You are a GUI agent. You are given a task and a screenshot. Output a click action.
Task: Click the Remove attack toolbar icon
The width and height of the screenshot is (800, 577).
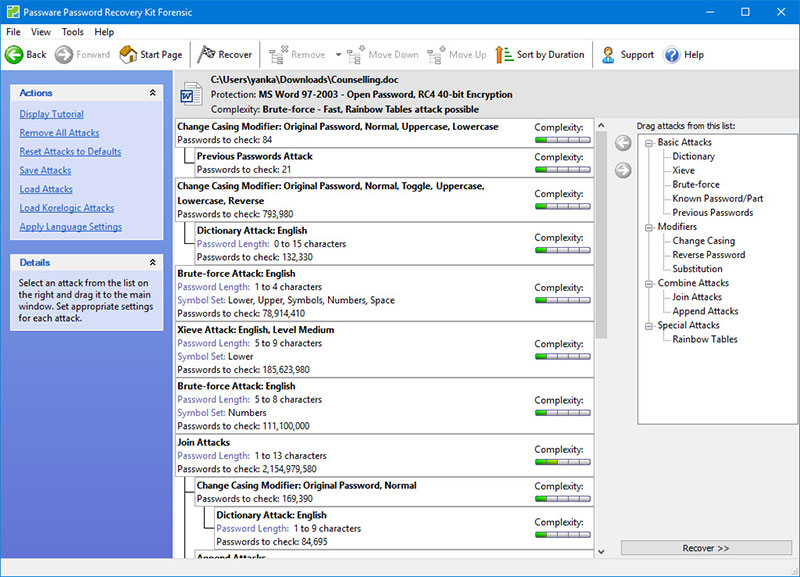[278, 55]
